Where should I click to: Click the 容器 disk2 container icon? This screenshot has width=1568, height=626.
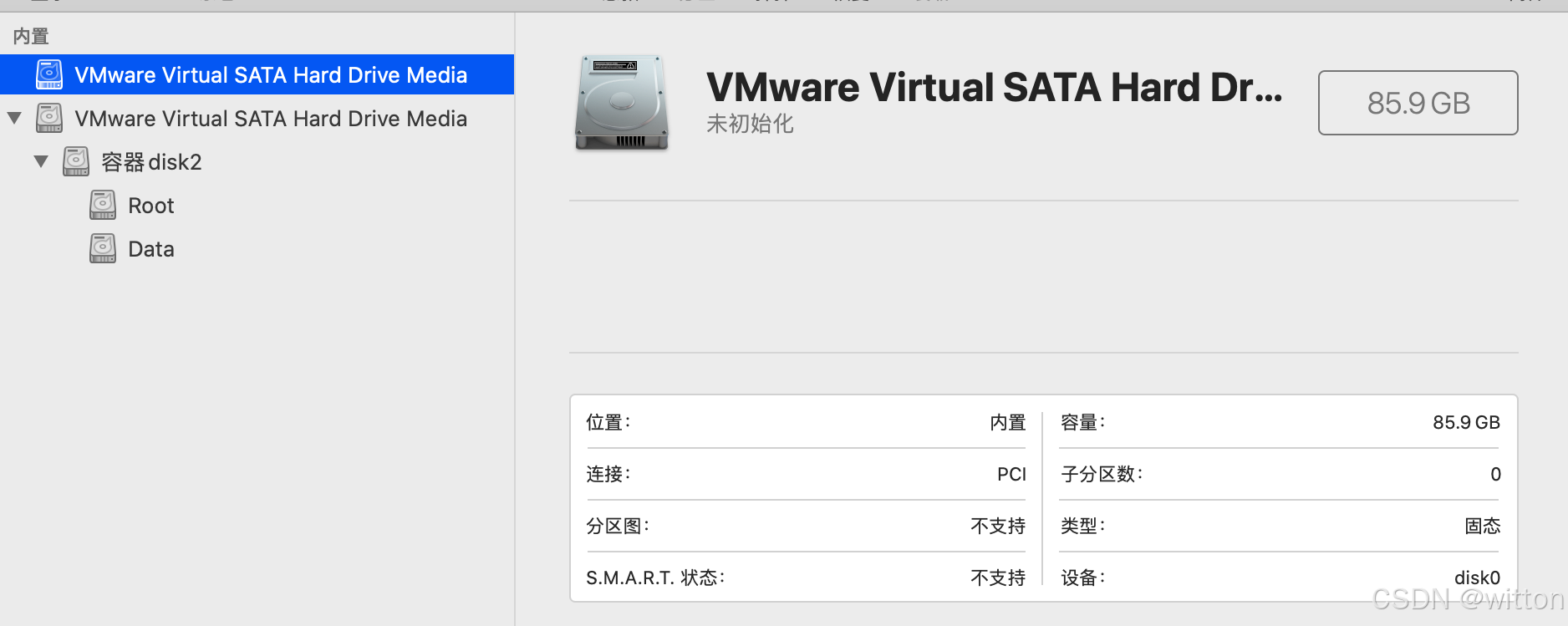point(76,161)
